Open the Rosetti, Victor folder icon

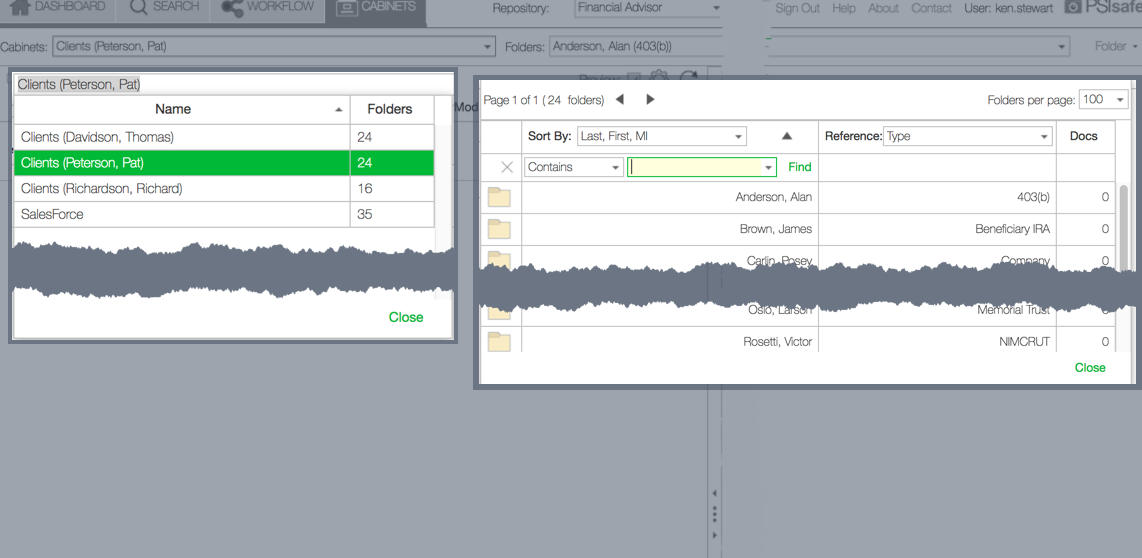(499, 342)
